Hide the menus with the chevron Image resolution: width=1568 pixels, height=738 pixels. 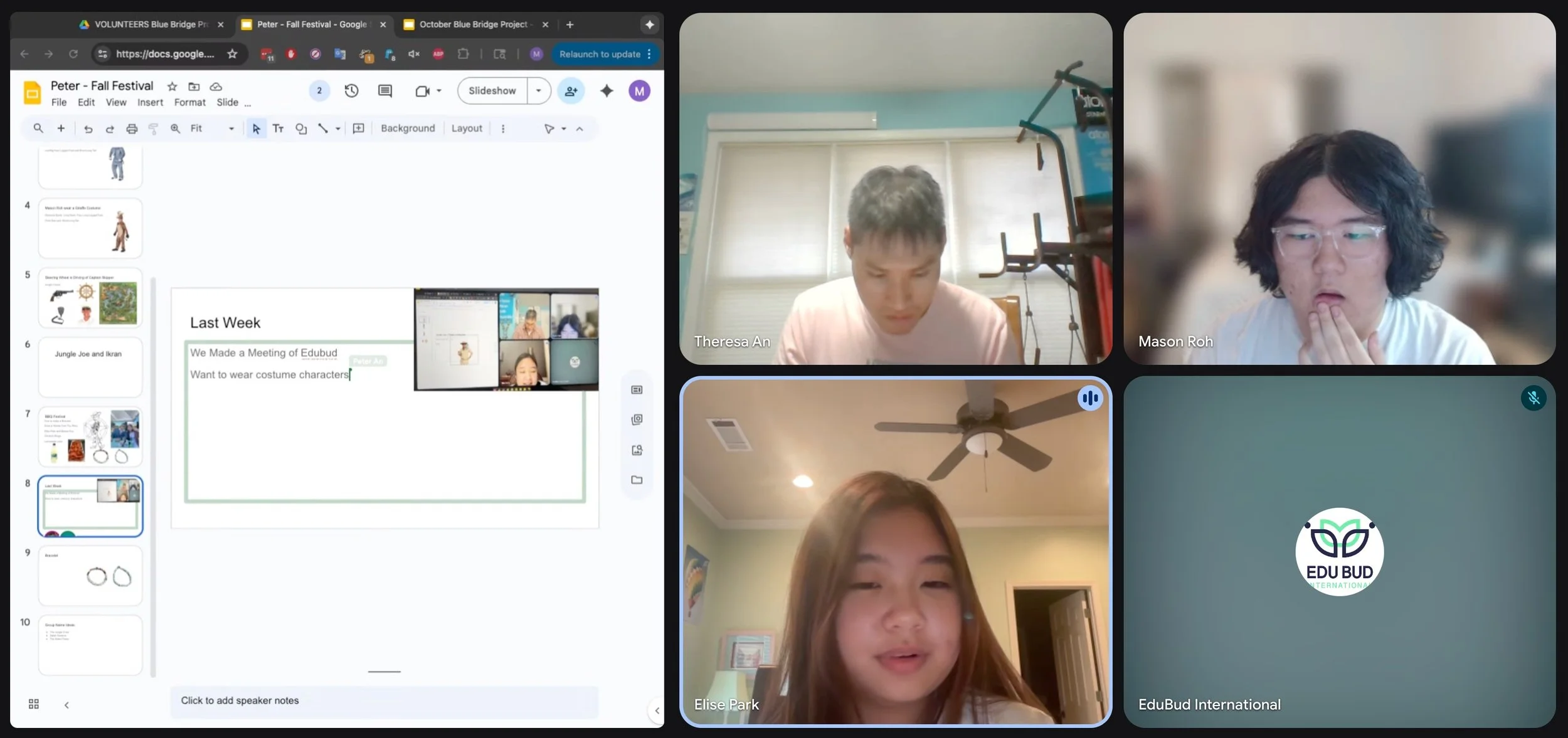point(580,129)
